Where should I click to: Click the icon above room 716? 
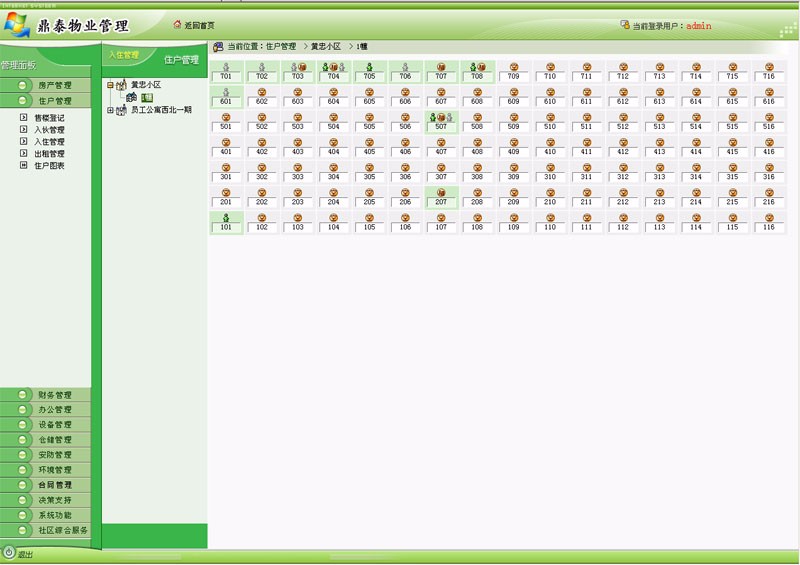tap(768, 67)
